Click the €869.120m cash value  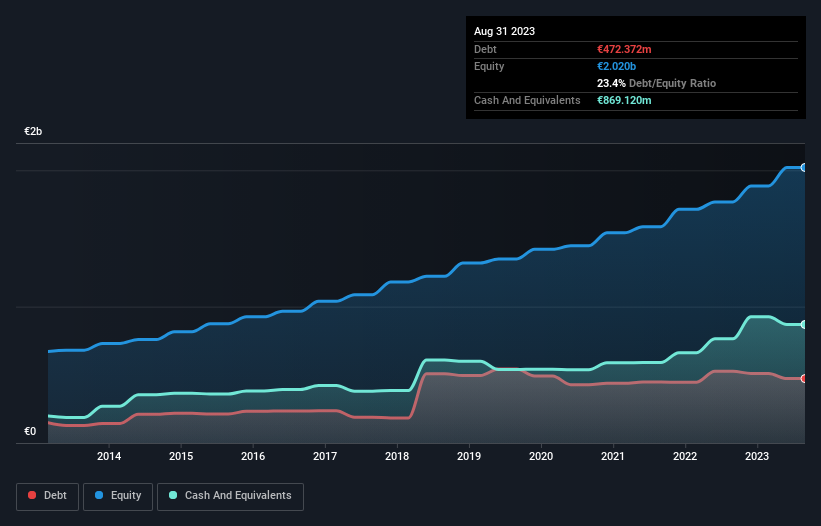[624, 100]
